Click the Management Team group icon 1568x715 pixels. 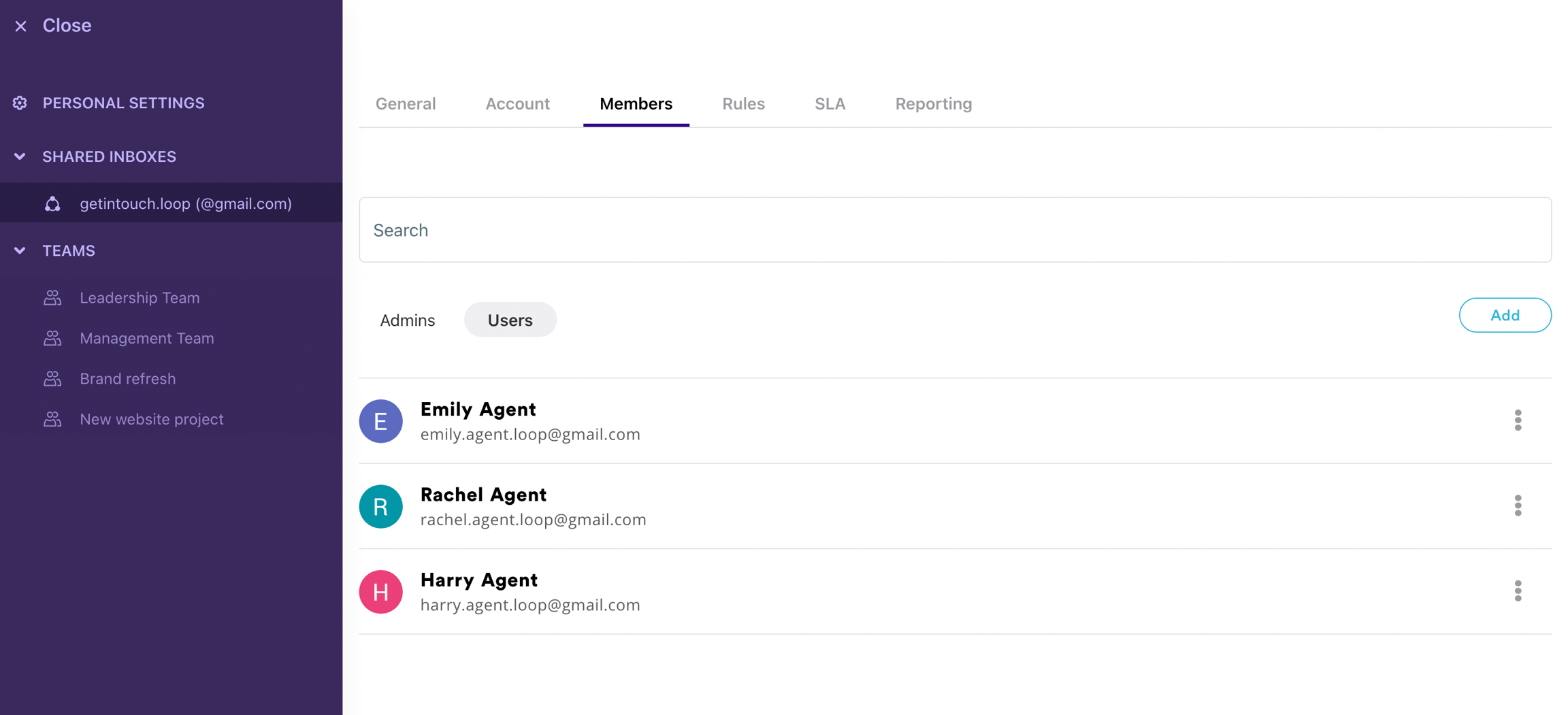click(x=52, y=338)
